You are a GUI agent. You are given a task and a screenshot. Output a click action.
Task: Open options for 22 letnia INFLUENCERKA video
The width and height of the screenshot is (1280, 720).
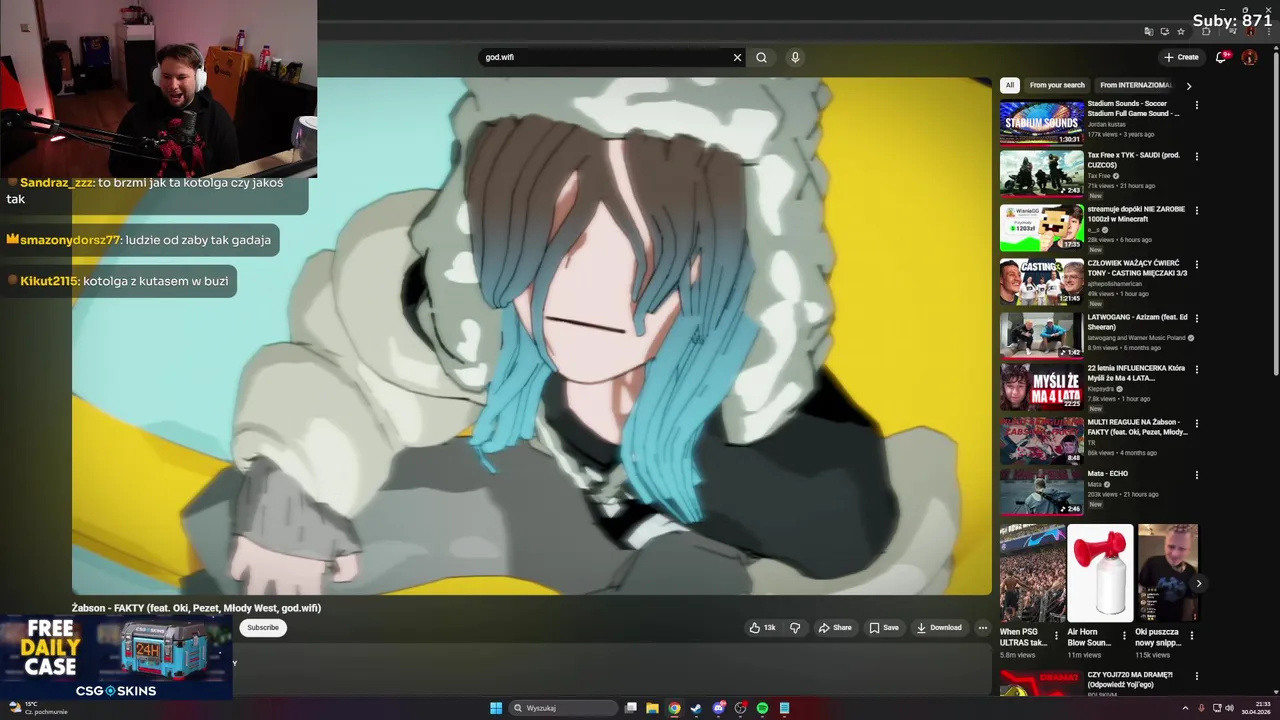coord(1196,370)
